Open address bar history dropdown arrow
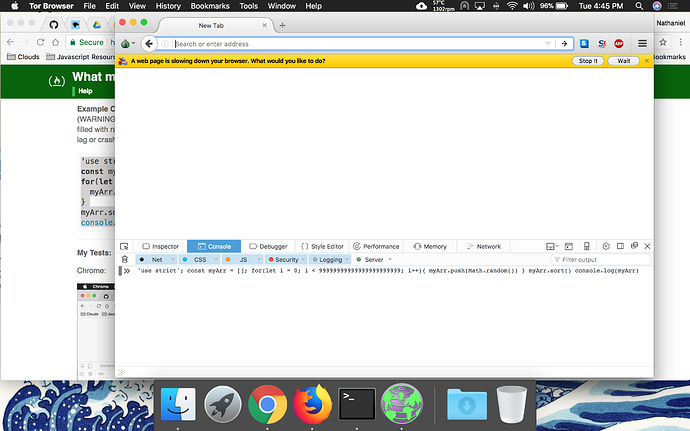 [x=548, y=44]
